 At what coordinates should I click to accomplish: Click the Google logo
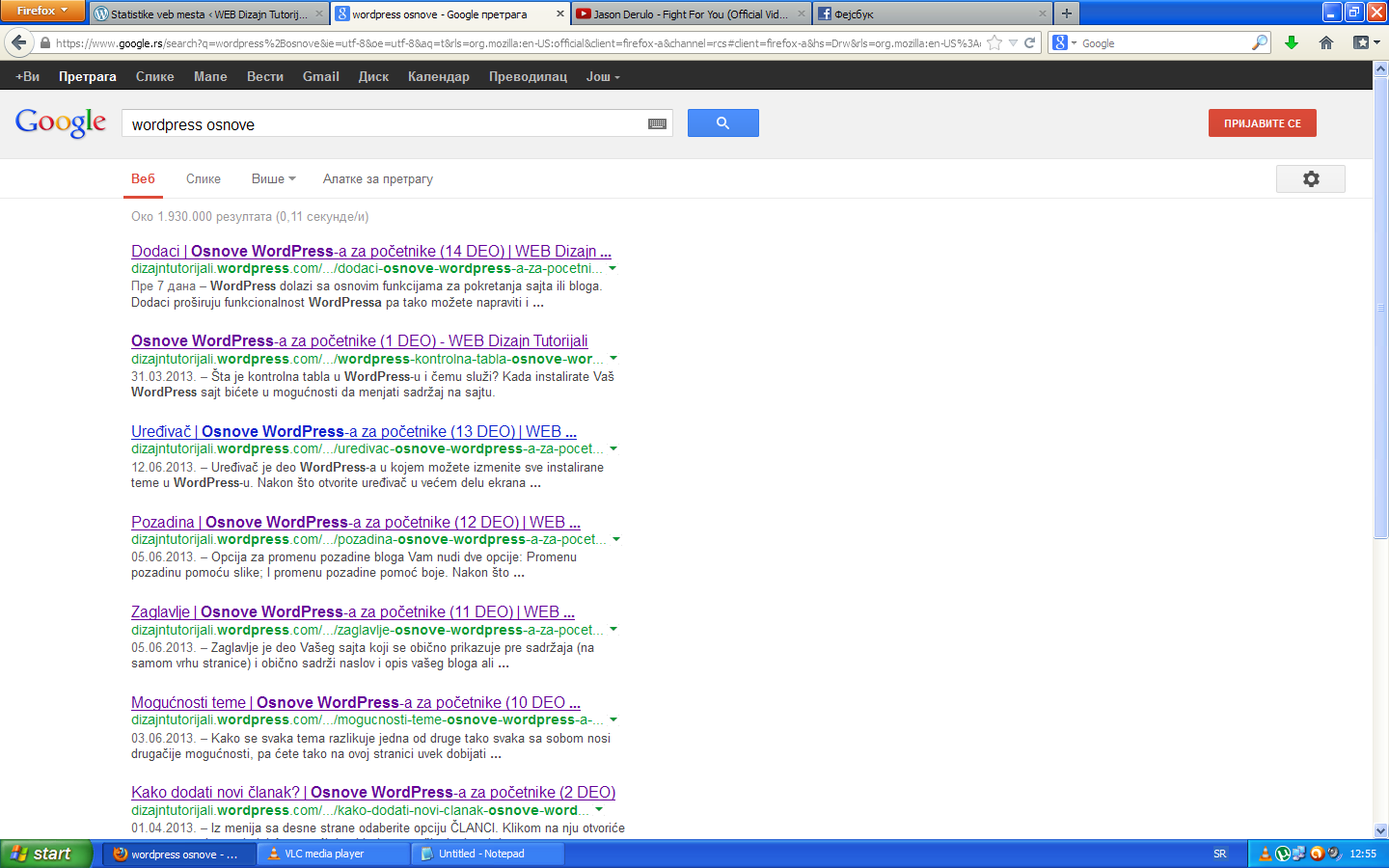pos(61,122)
